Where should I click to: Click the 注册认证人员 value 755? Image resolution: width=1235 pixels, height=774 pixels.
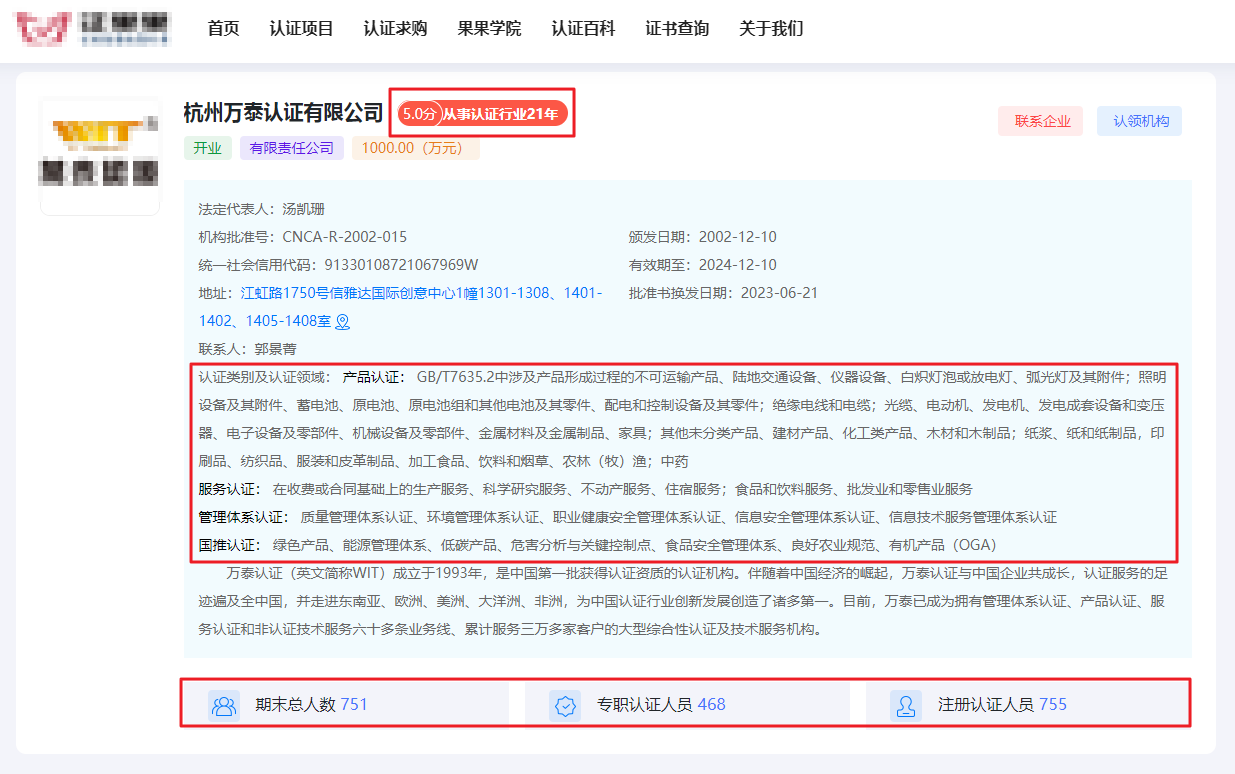click(x=1053, y=704)
